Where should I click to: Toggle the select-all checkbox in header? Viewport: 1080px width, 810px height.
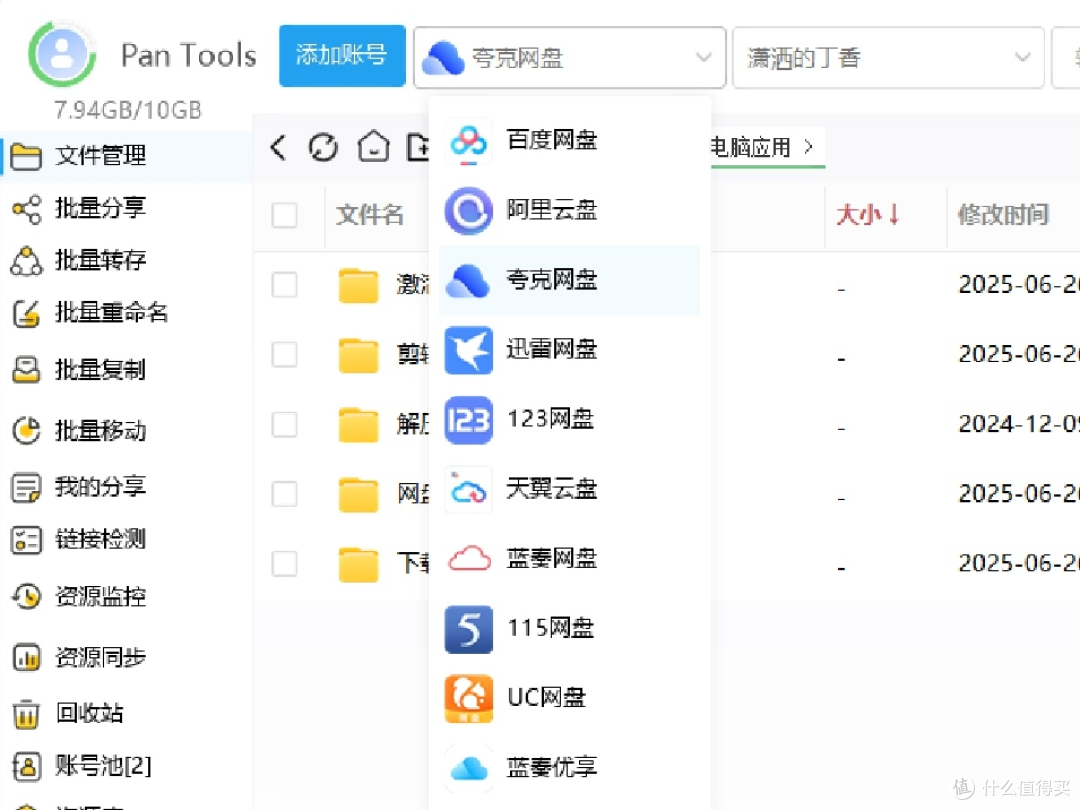(x=284, y=216)
